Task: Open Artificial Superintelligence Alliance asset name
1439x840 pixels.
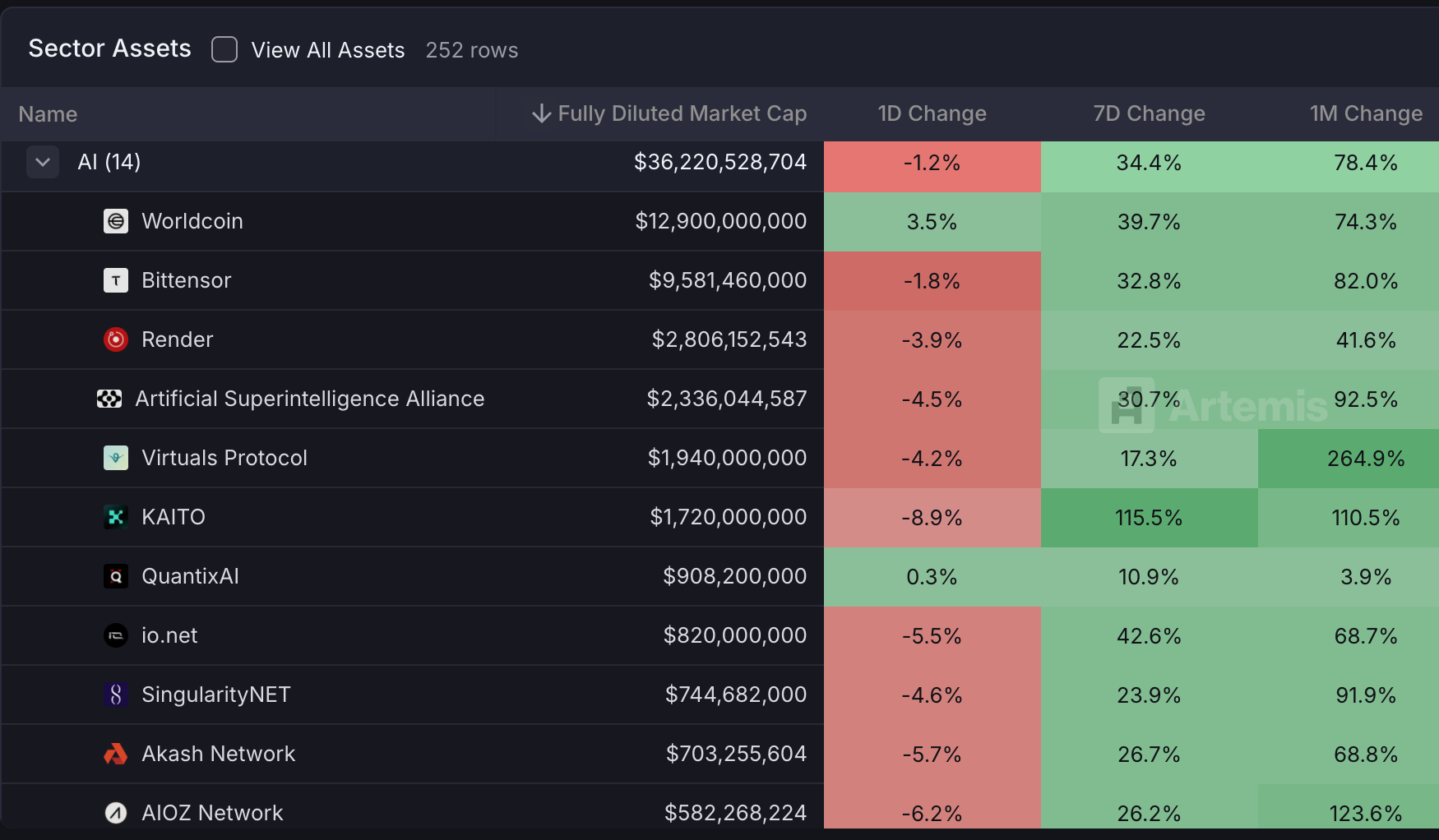Action: point(310,399)
